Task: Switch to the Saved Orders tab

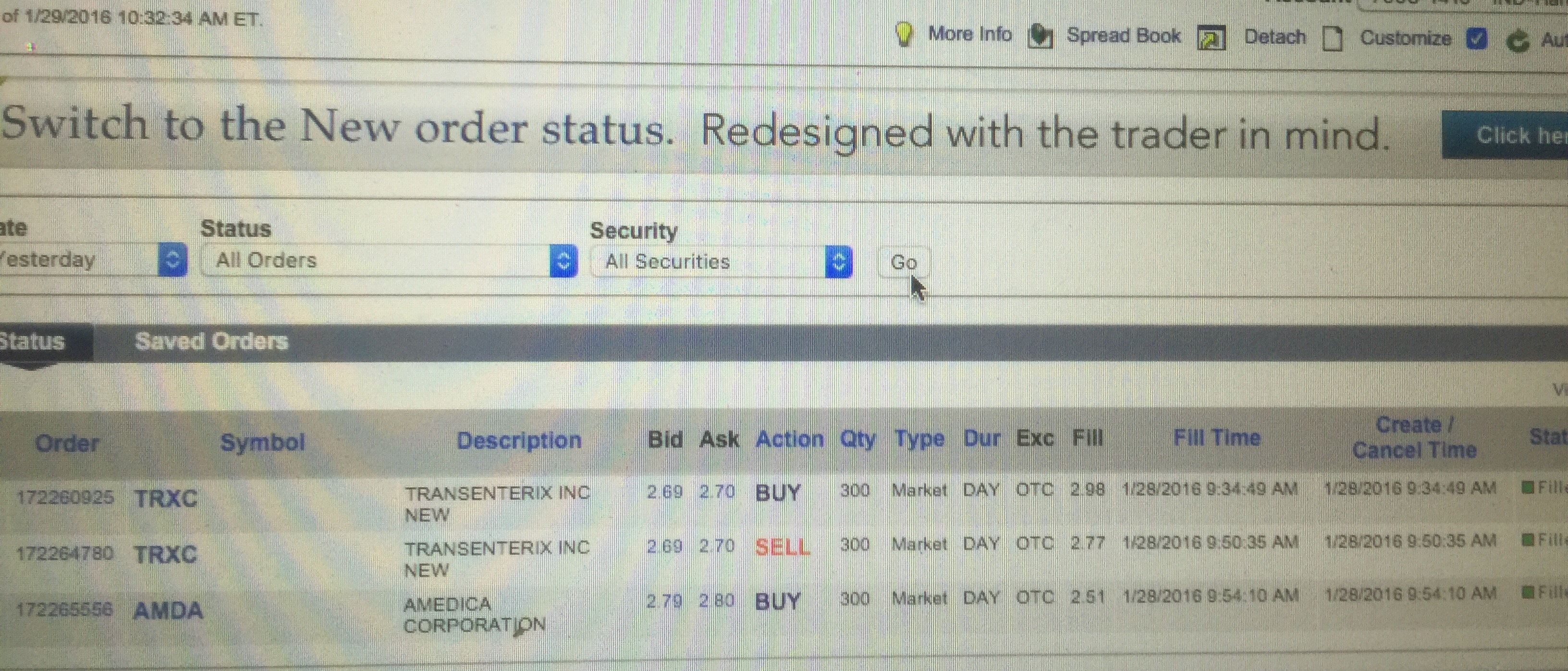Action: [211, 342]
